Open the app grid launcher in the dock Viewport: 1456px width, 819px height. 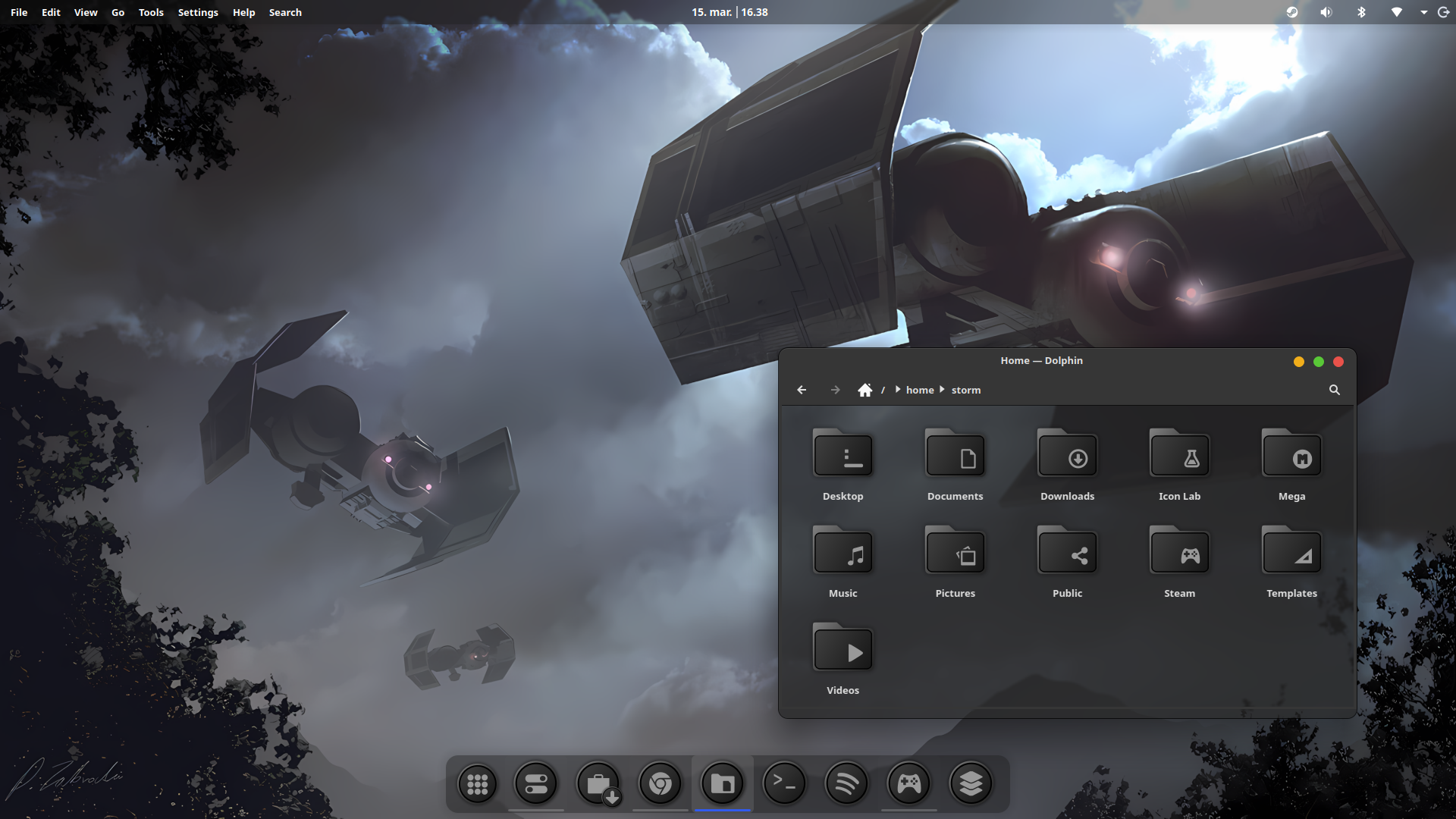(x=478, y=784)
